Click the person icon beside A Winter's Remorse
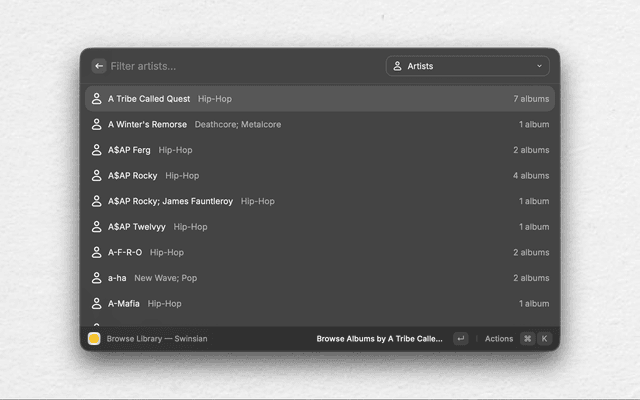 pyautogui.click(x=96, y=124)
